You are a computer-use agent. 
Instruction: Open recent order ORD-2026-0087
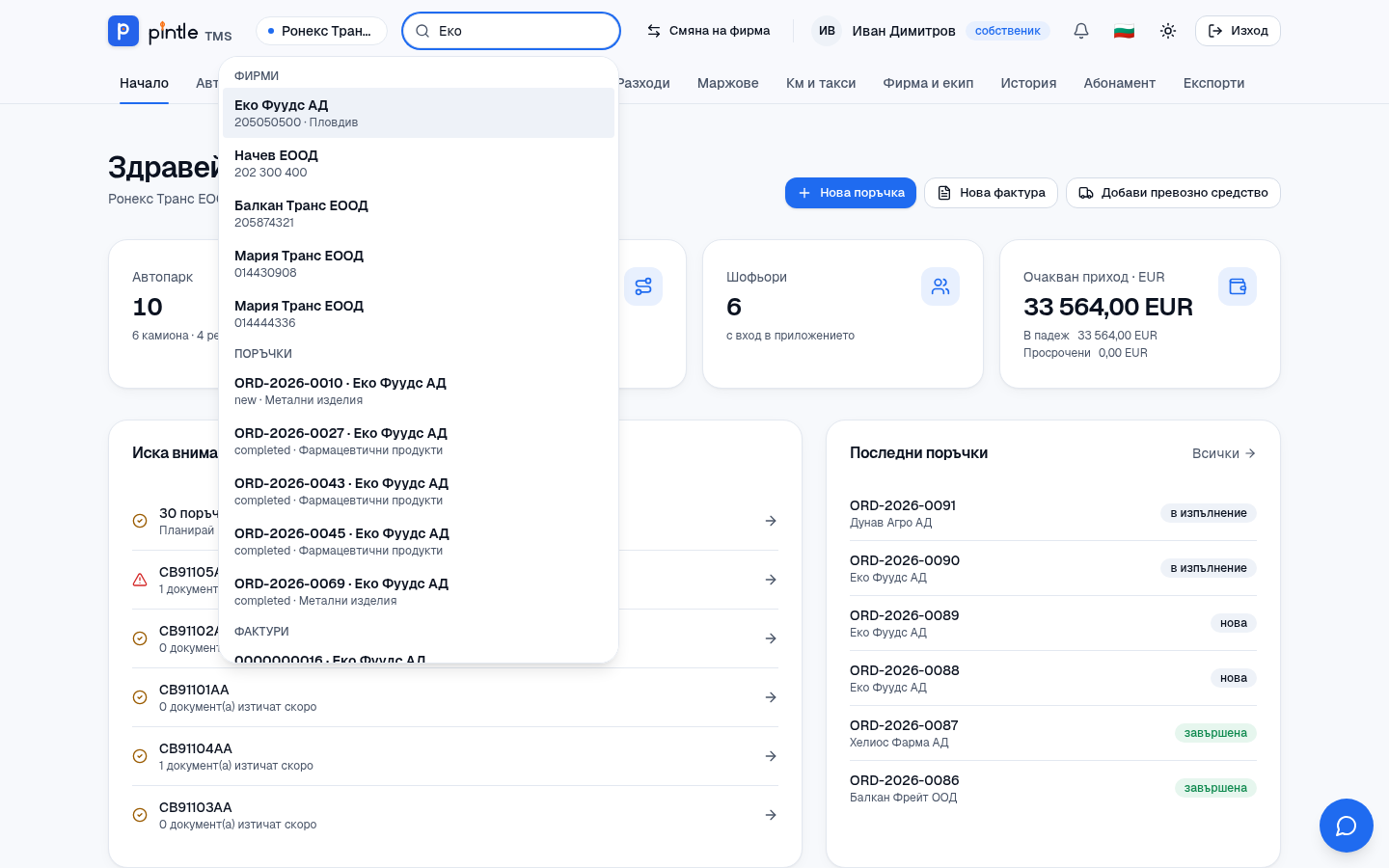pos(1053,733)
